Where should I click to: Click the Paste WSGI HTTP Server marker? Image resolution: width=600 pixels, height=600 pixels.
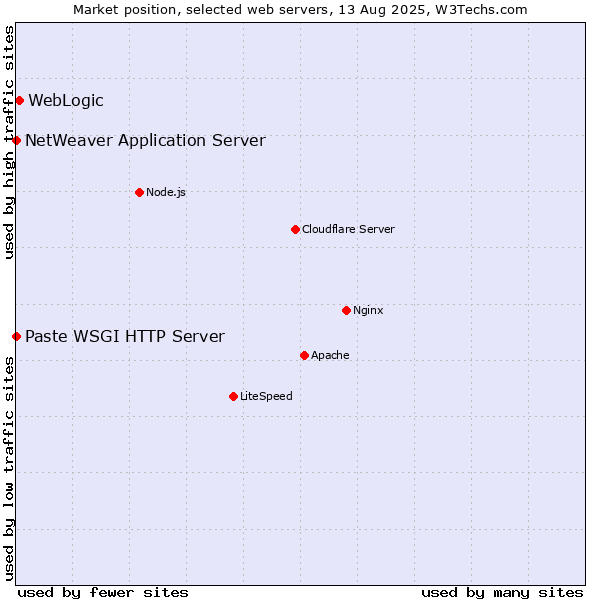pos(16,336)
